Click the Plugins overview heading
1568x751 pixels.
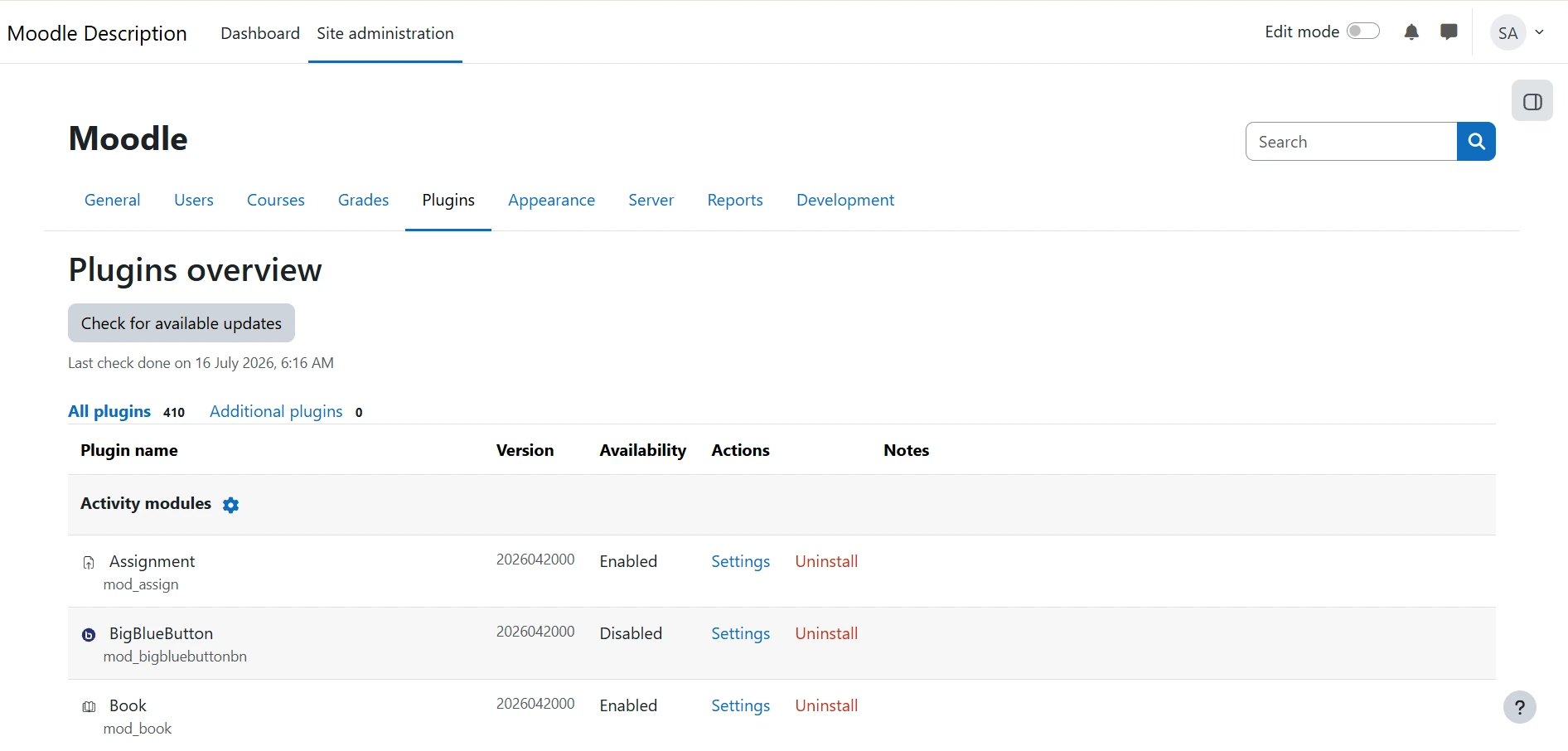pos(195,270)
